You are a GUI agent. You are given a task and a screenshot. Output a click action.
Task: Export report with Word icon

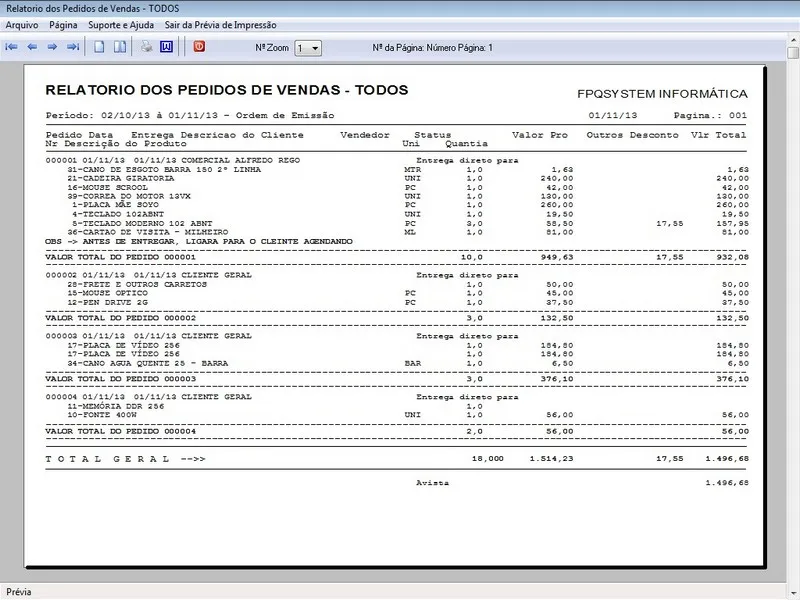166,47
